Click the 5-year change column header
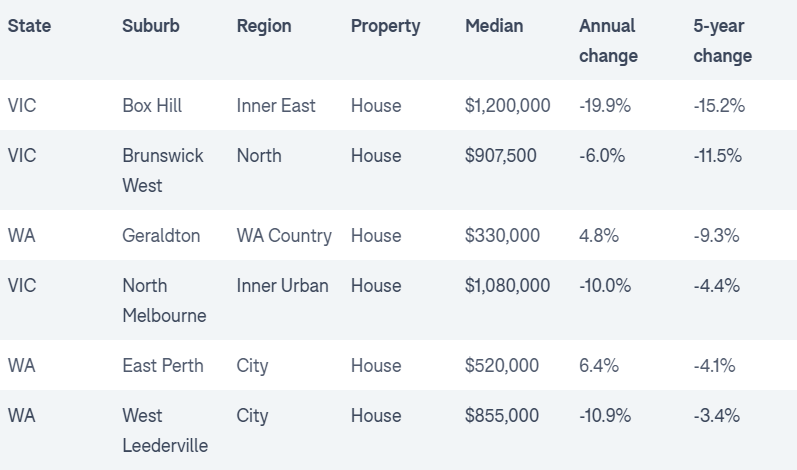797x470 pixels. [722, 41]
